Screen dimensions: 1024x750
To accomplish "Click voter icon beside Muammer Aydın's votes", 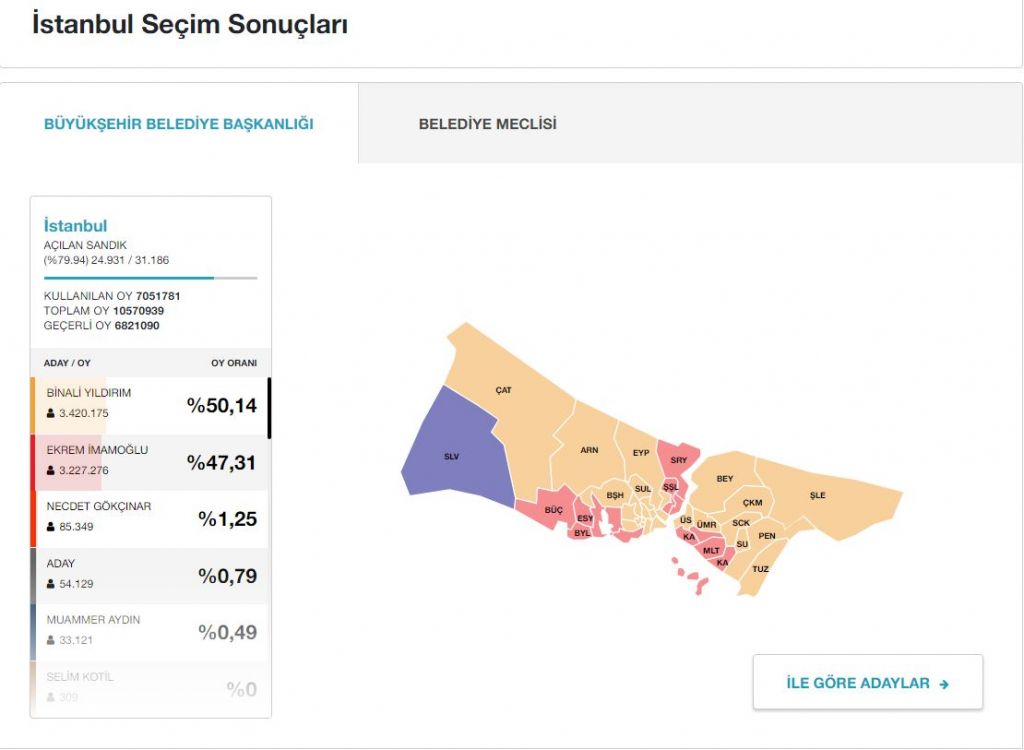I will coord(51,640).
